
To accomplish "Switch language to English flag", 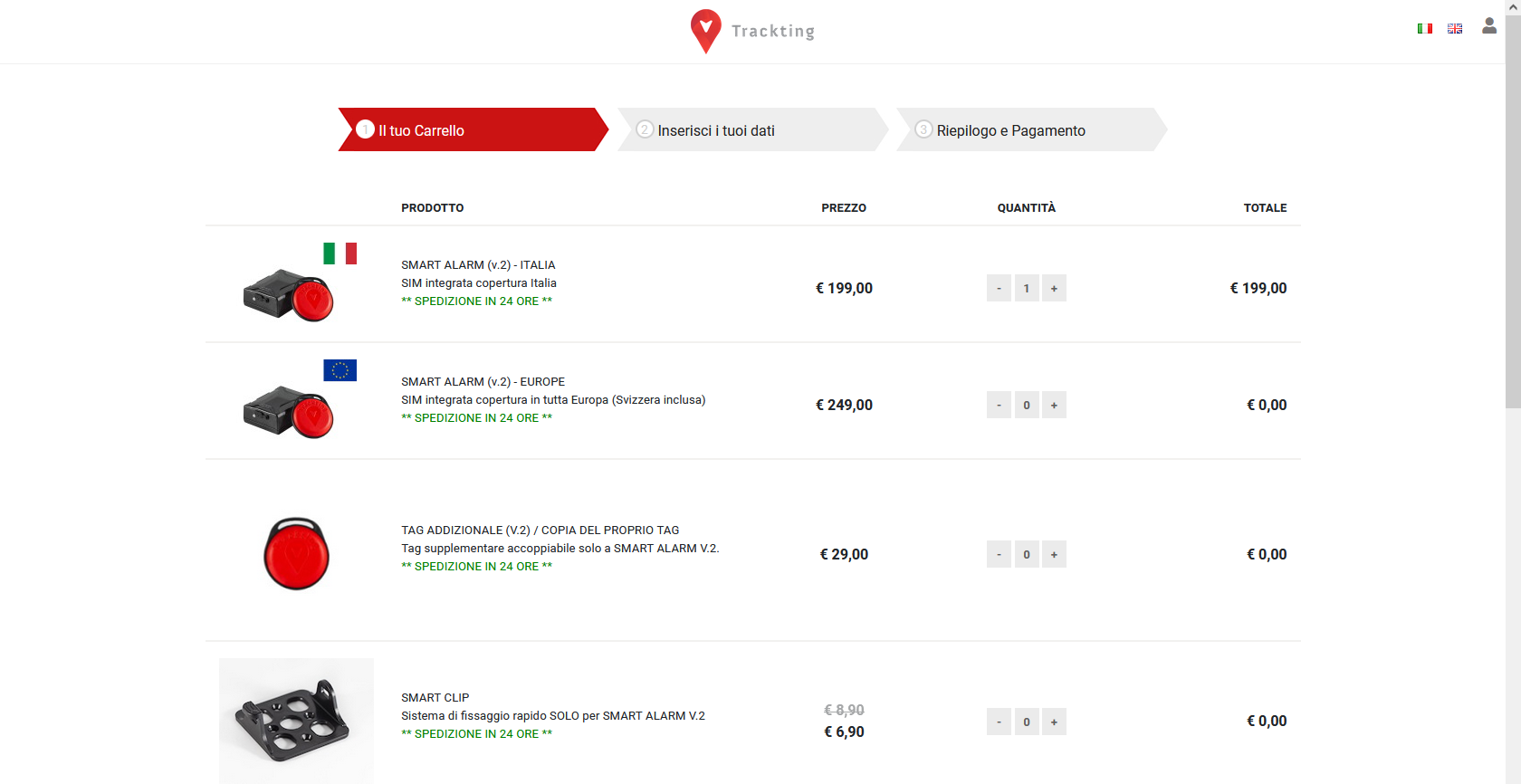I will click(1455, 29).
